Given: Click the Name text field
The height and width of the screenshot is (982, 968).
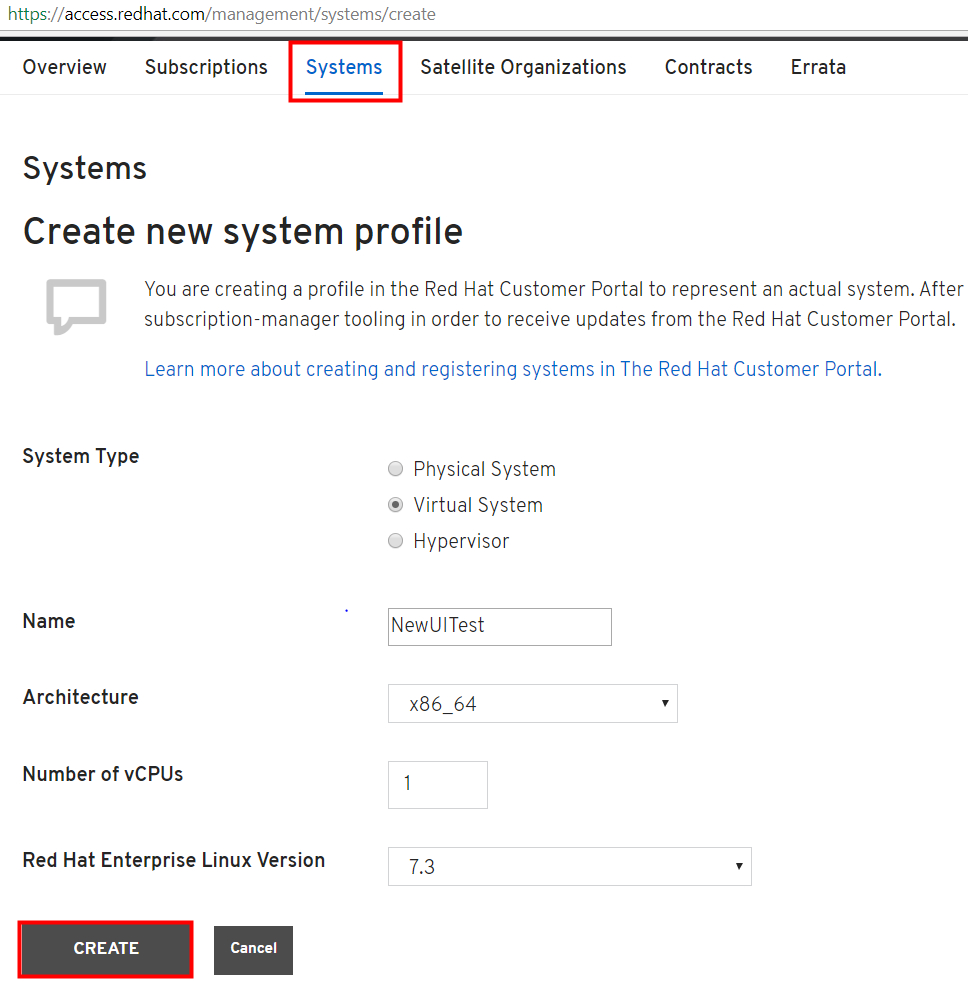Looking at the screenshot, I should (x=499, y=627).
